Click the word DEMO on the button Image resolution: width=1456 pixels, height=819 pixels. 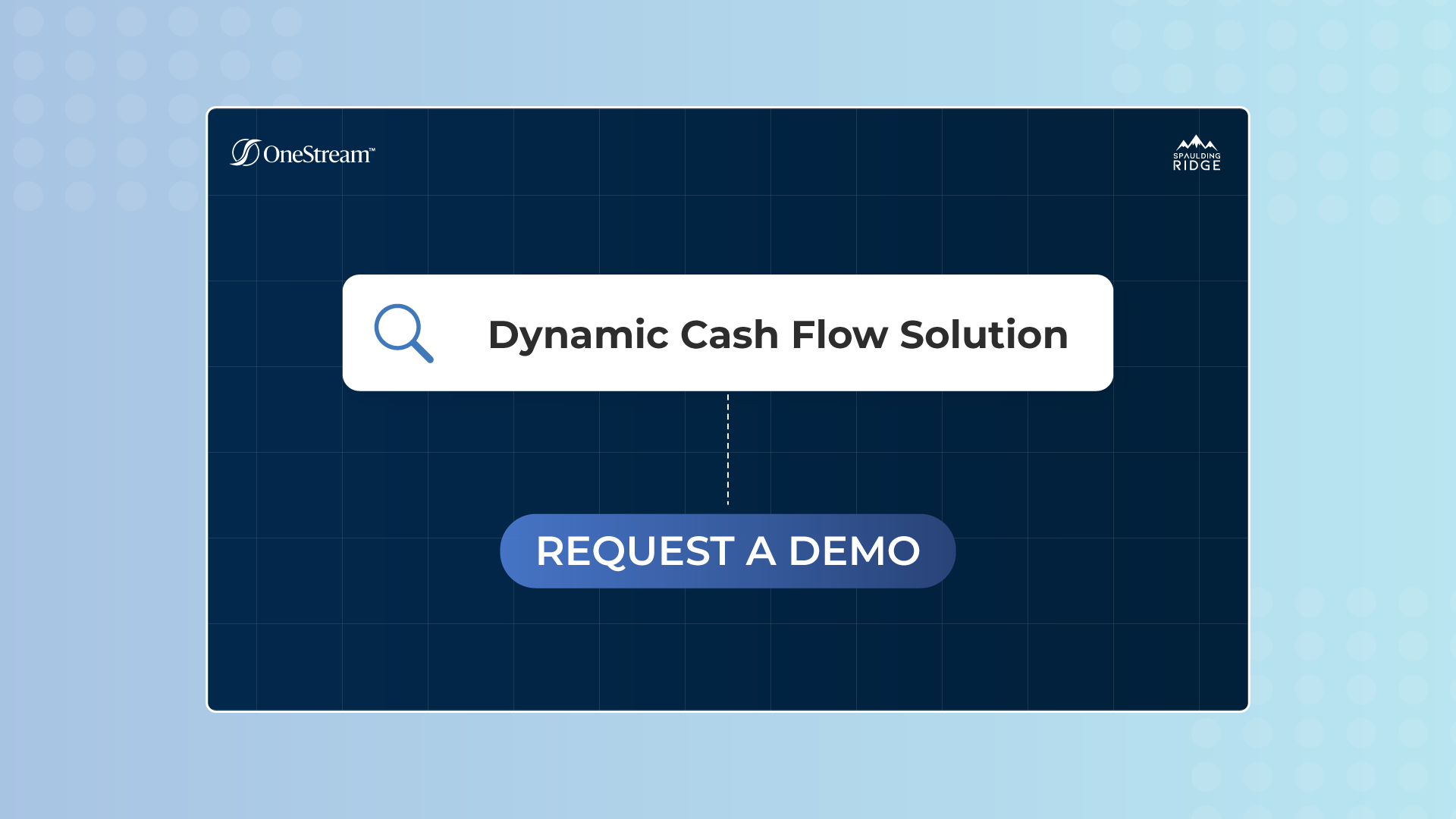tap(854, 551)
